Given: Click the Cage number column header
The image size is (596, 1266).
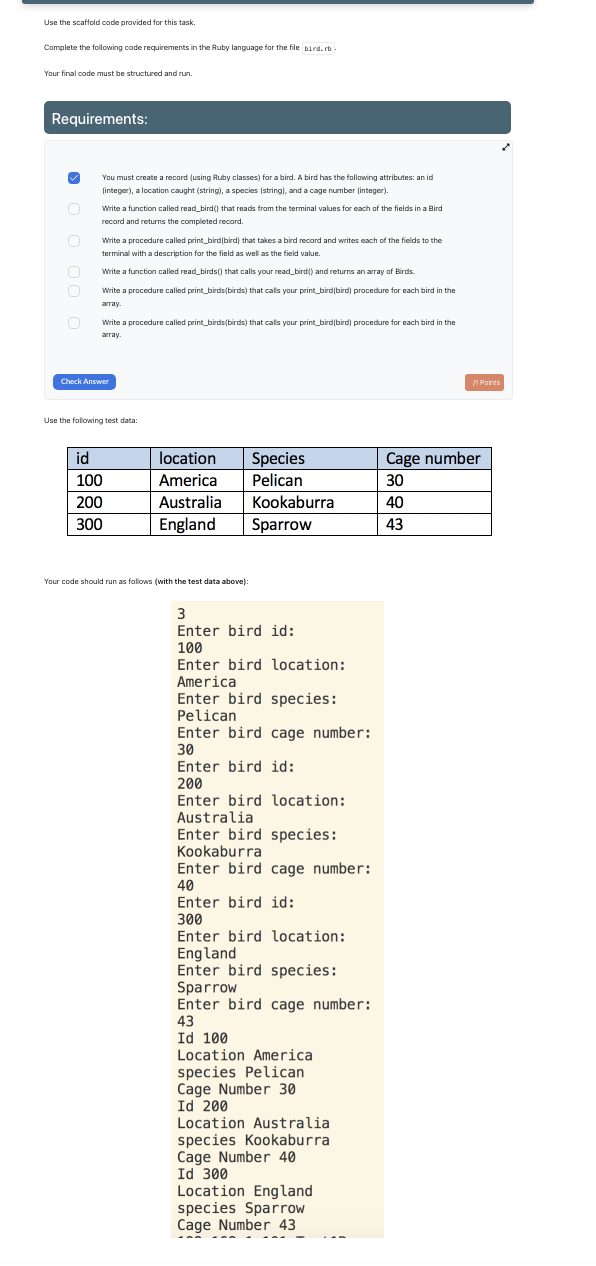Looking at the screenshot, I should coord(433,458).
